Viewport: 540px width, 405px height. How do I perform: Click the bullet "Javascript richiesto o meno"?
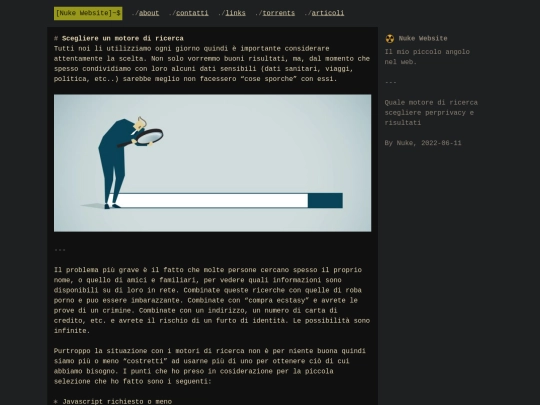(117, 402)
